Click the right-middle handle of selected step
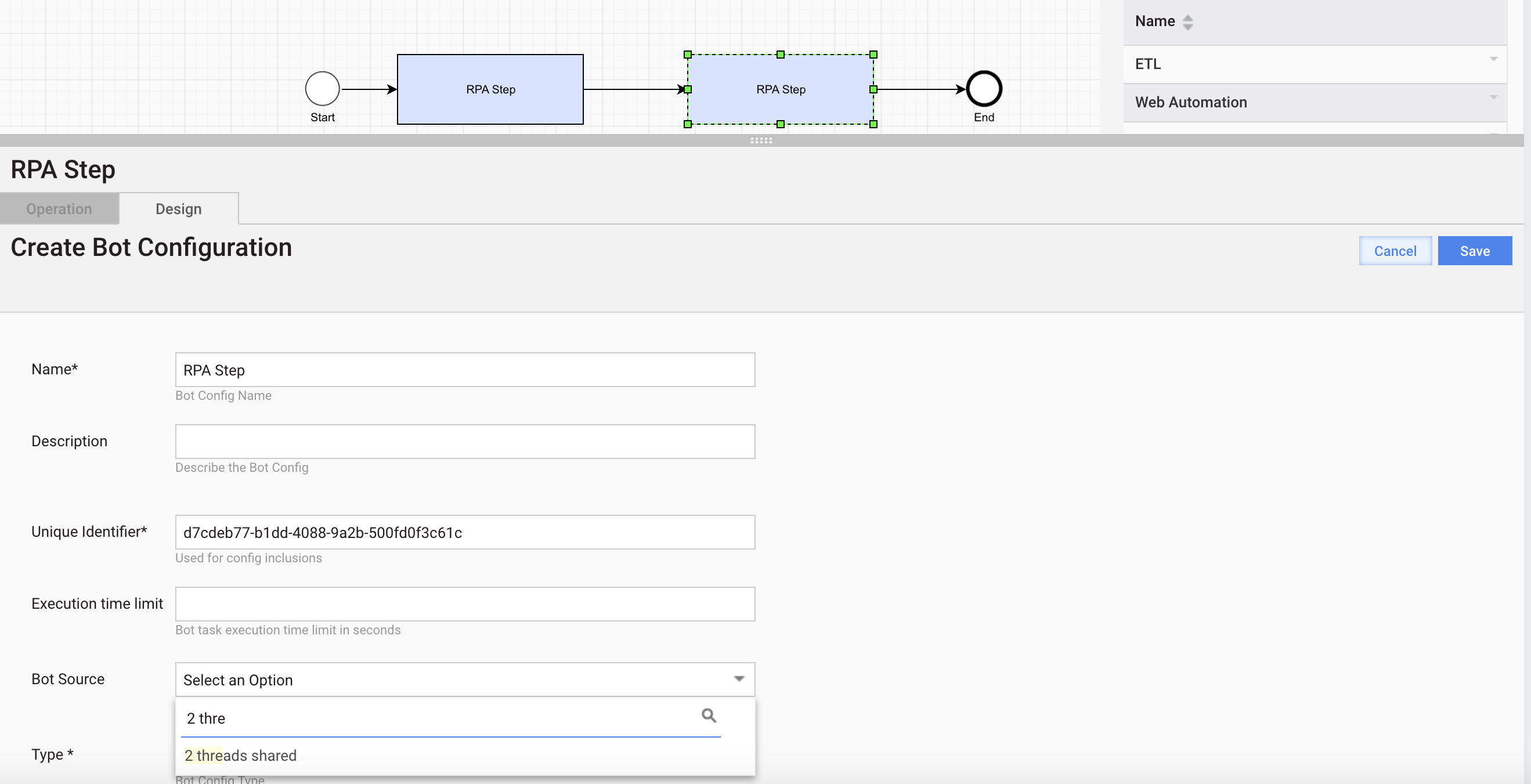This screenshot has width=1531, height=784. (873, 89)
